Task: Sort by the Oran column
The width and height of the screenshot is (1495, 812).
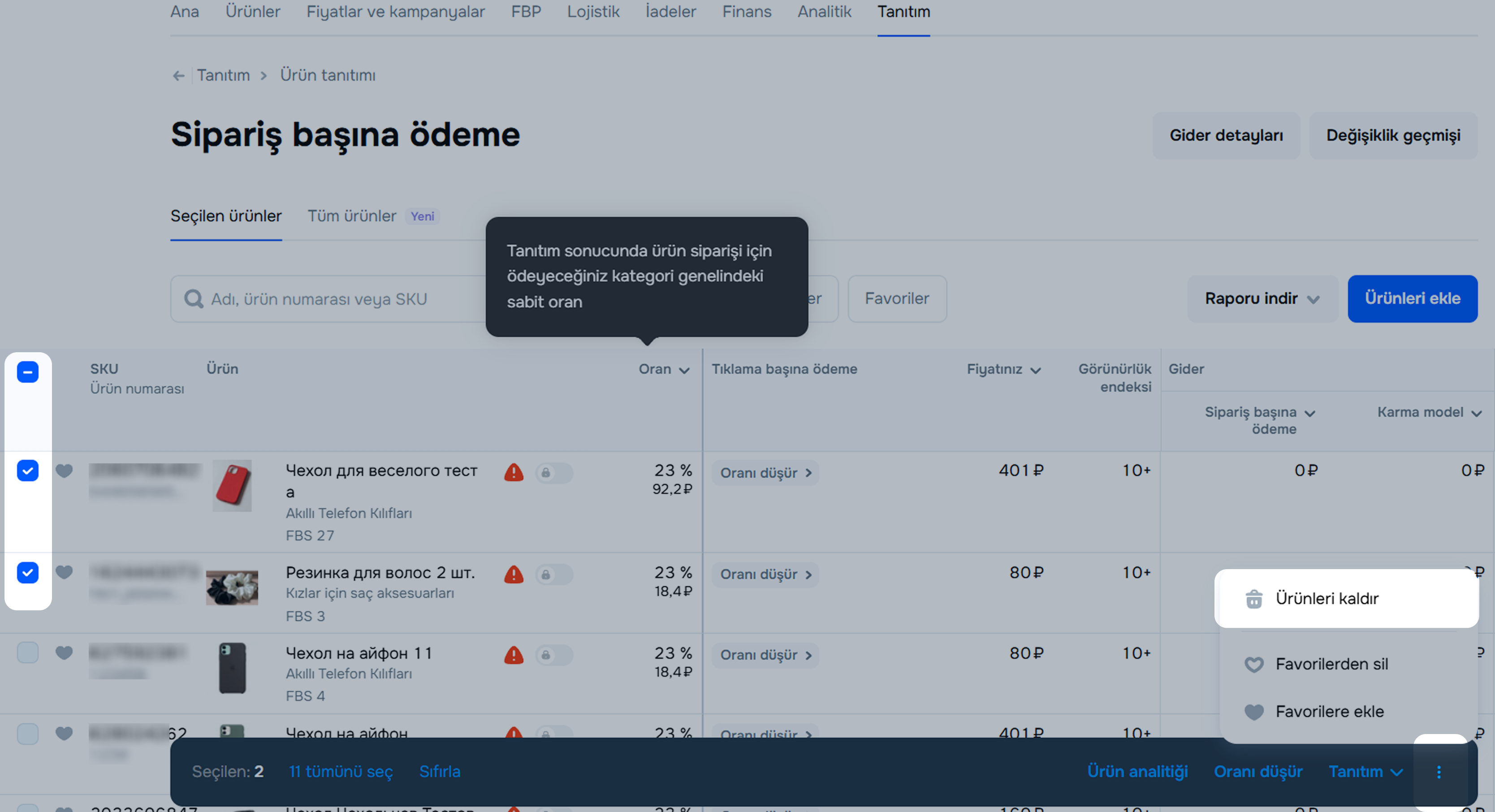Action: click(x=663, y=369)
